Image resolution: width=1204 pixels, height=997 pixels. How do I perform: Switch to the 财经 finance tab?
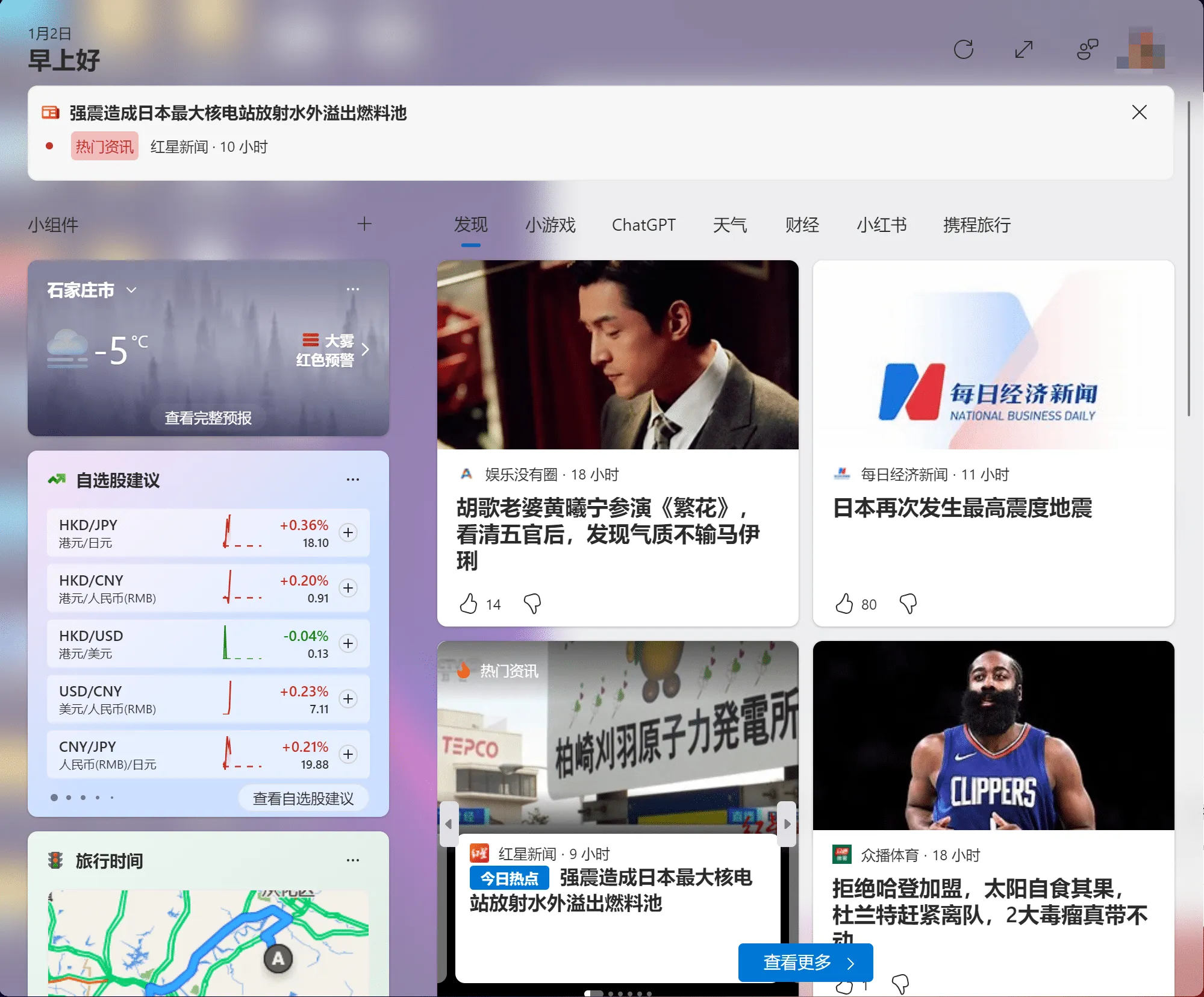(802, 225)
